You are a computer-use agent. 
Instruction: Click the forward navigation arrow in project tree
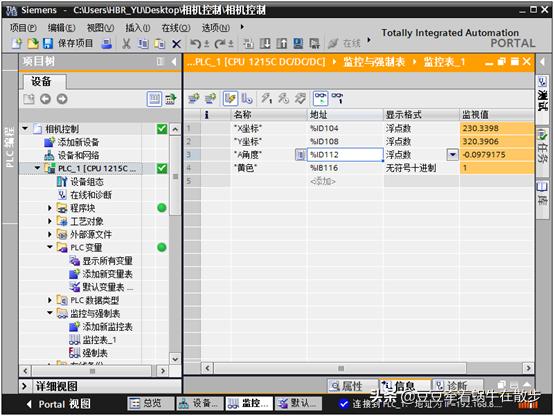coord(62,99)
